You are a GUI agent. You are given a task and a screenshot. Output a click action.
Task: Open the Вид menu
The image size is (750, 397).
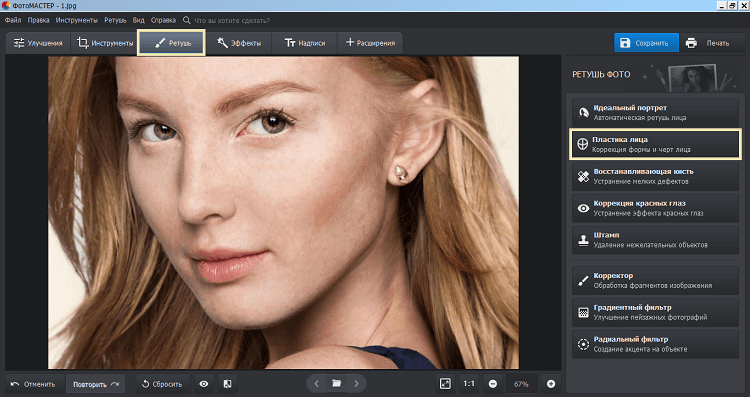pos(138,20)
